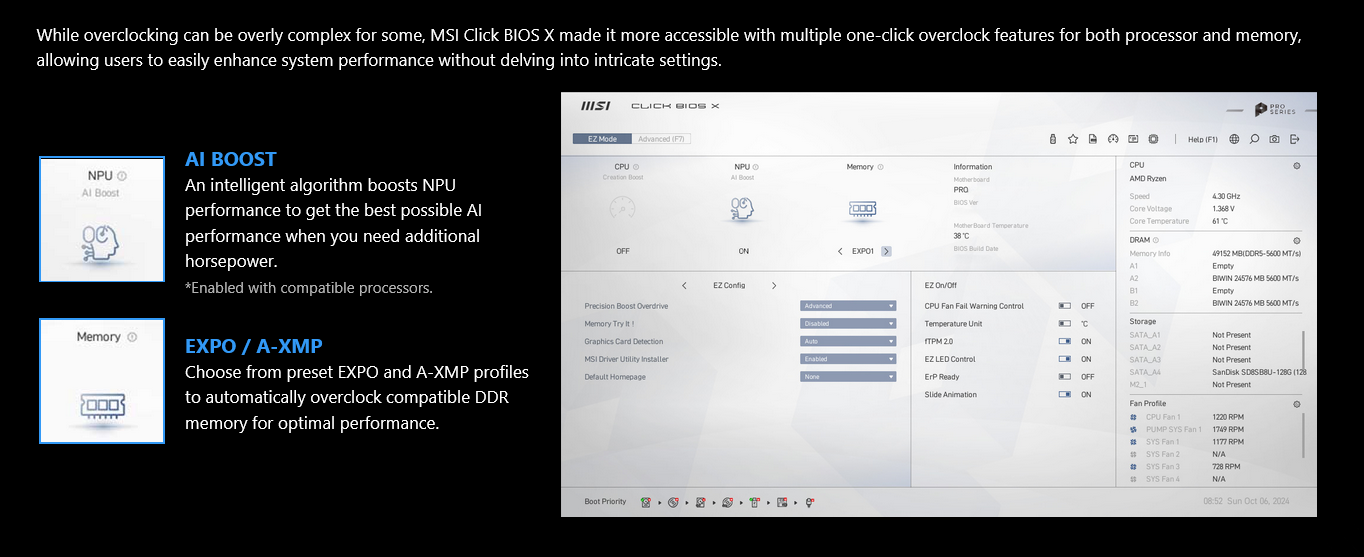This screenshot has height=557, width=1364.
Task: Toggle Slide Animation switch
Action: tap(1064, 394)
